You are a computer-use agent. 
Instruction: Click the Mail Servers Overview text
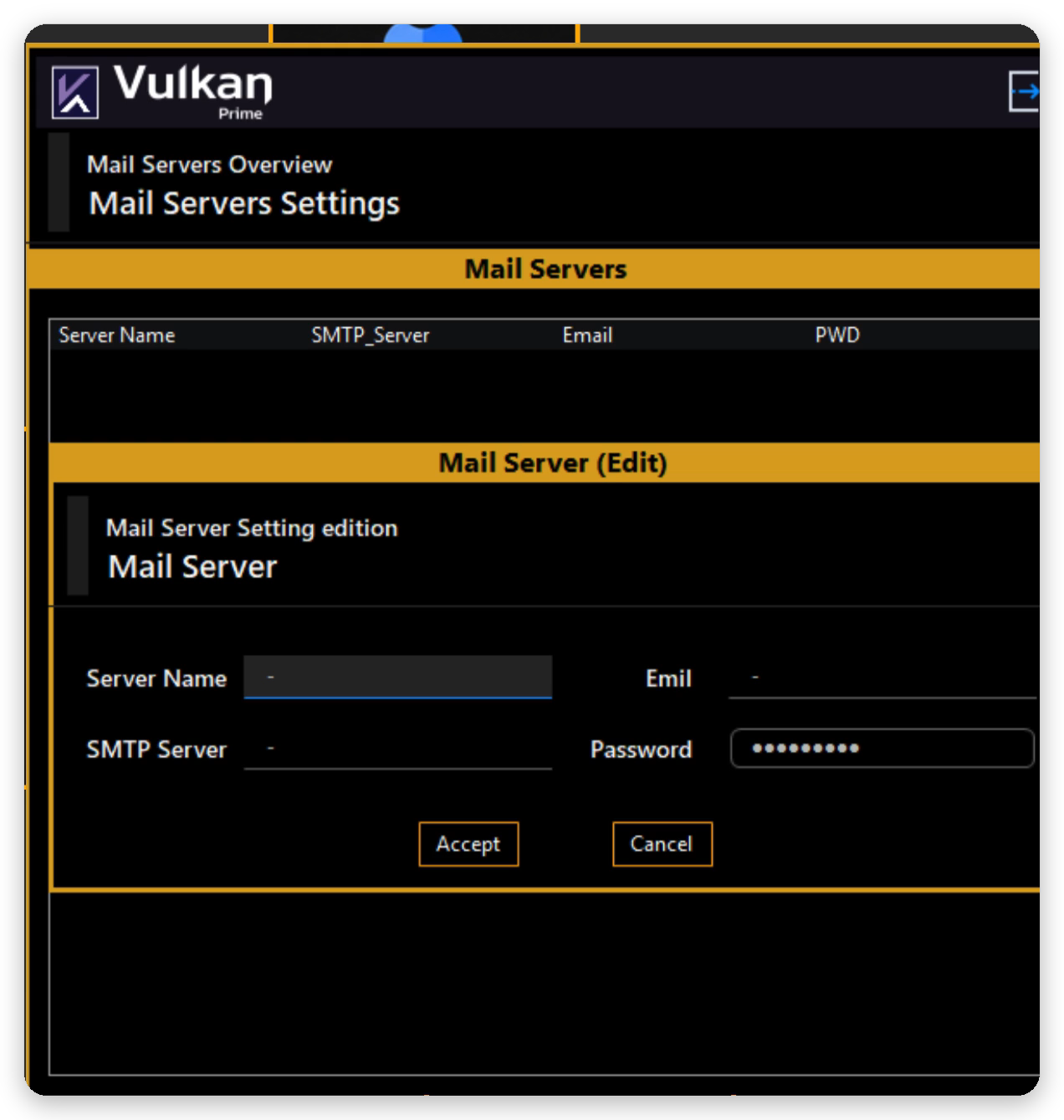[210, 164]
